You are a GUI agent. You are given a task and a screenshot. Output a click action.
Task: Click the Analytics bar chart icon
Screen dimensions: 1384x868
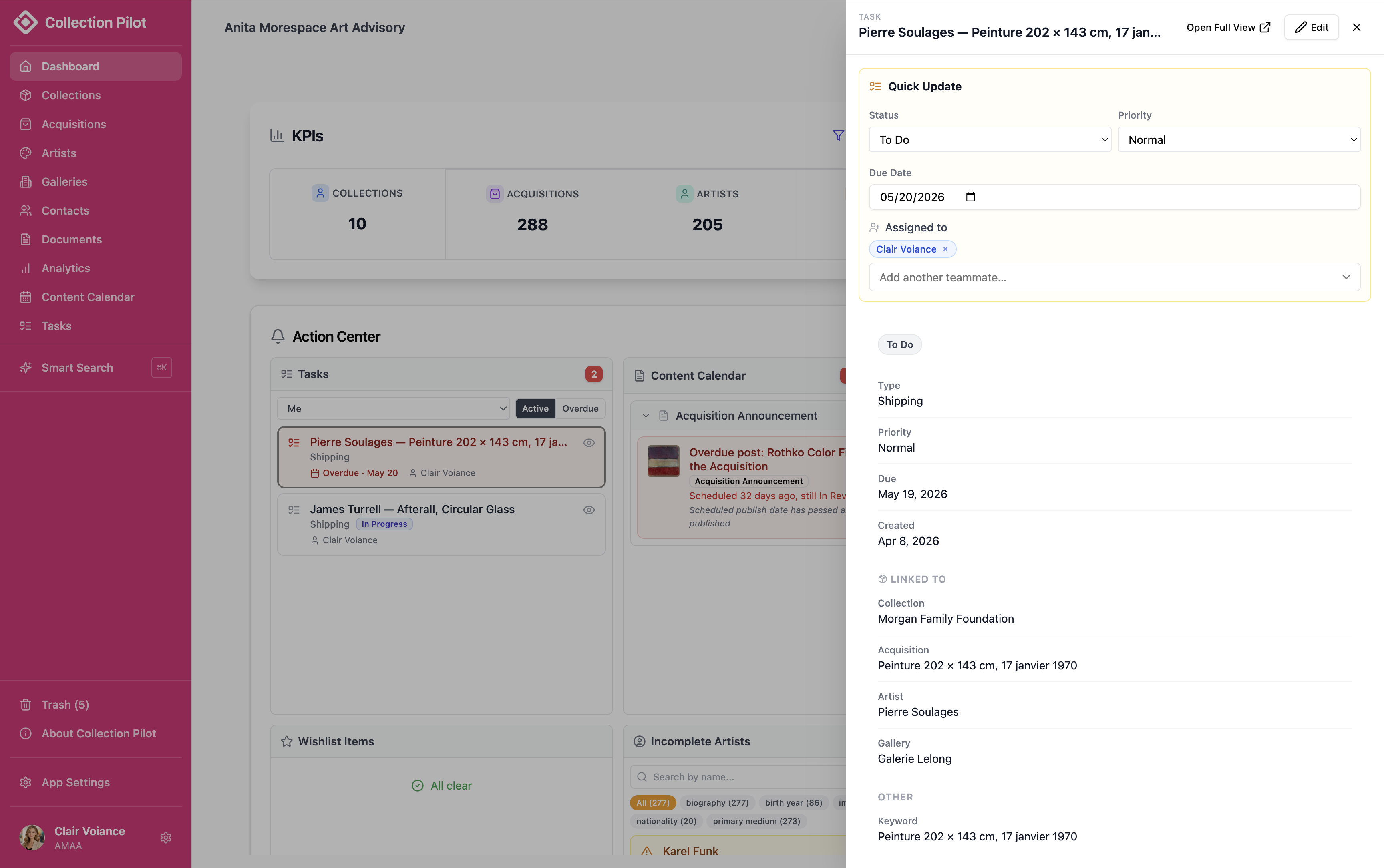(26, 268)
